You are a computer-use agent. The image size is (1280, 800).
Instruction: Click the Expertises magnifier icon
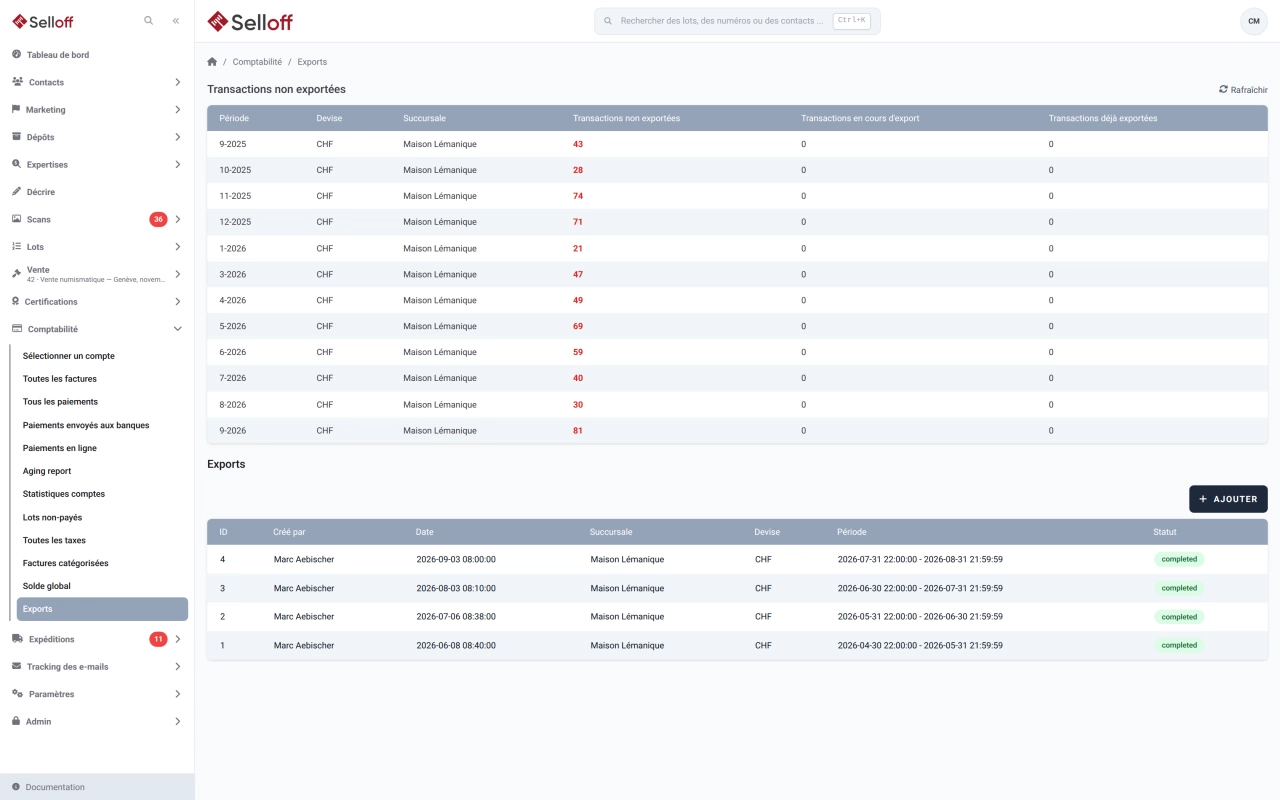[x=17, y=164]
